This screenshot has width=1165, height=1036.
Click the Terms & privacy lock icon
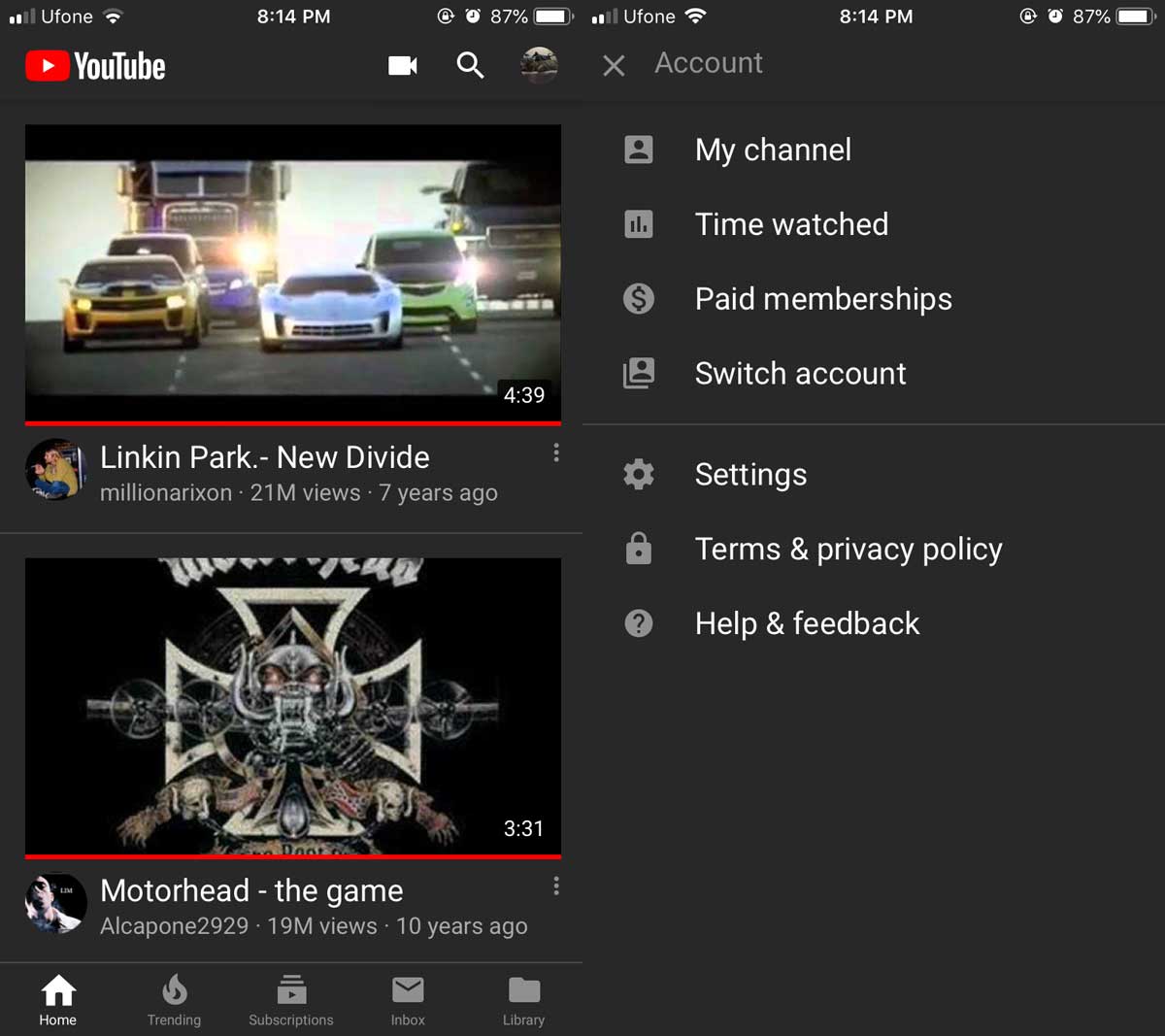point(639,549)
